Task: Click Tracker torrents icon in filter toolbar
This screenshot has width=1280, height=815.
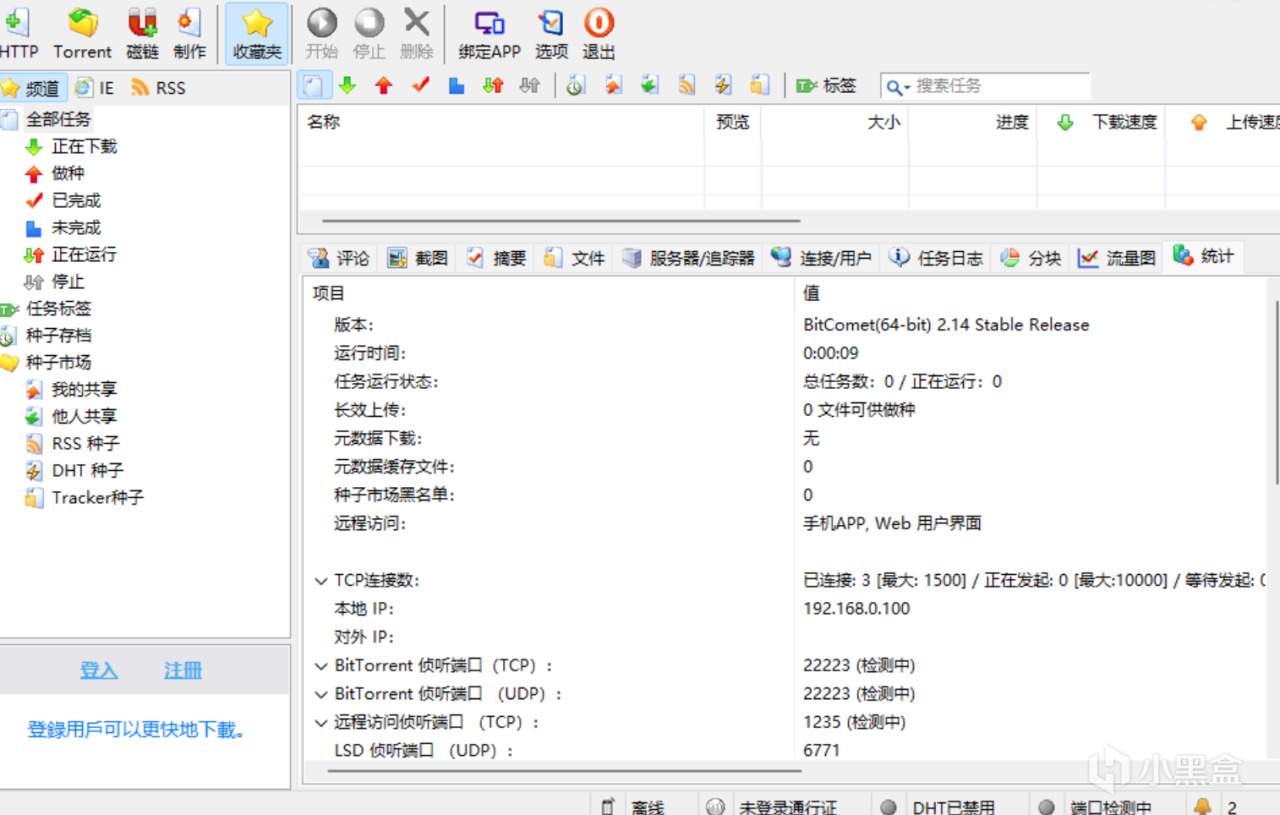Action: pos(761,86)
